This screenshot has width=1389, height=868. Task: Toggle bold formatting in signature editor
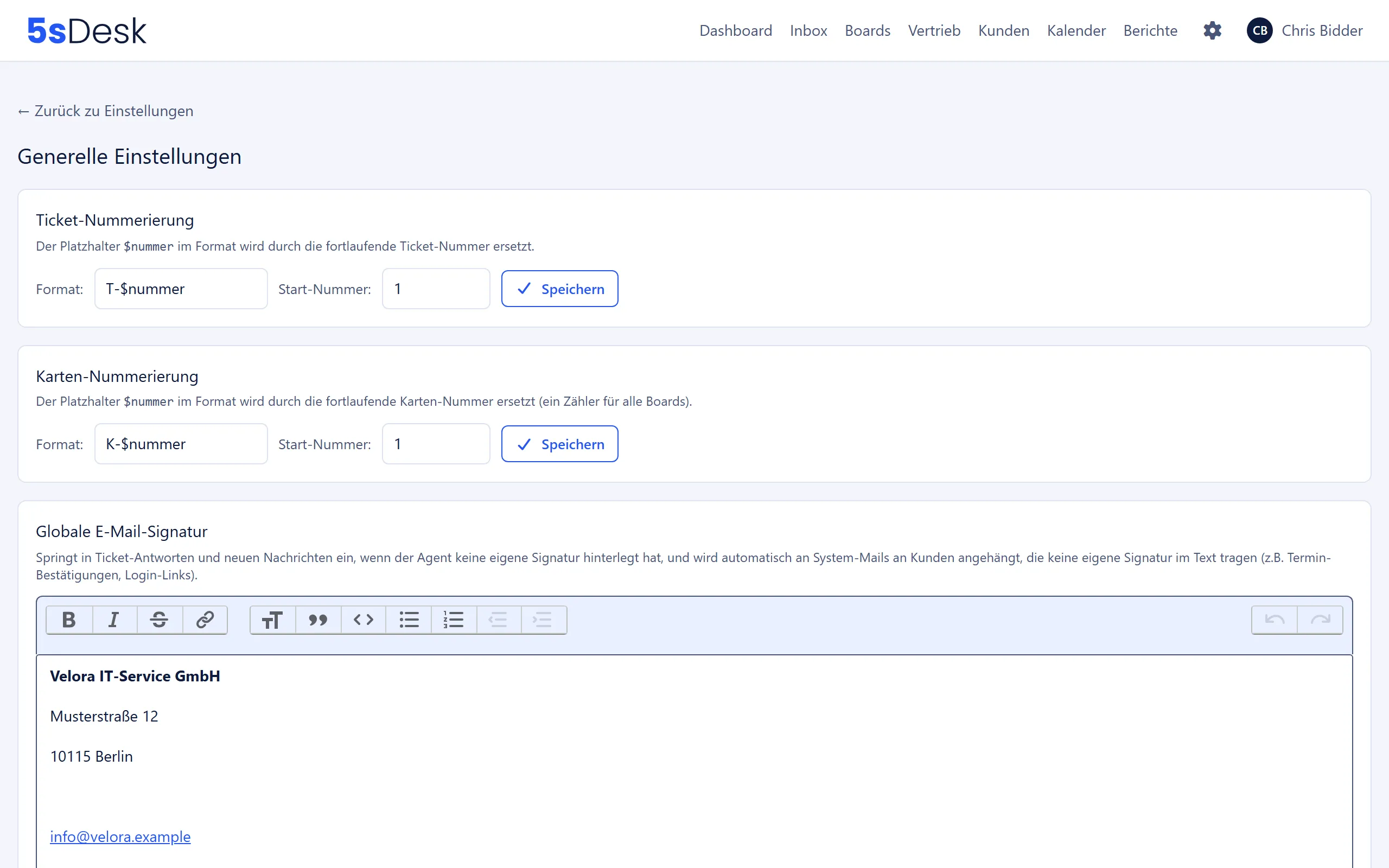(69, 620)
